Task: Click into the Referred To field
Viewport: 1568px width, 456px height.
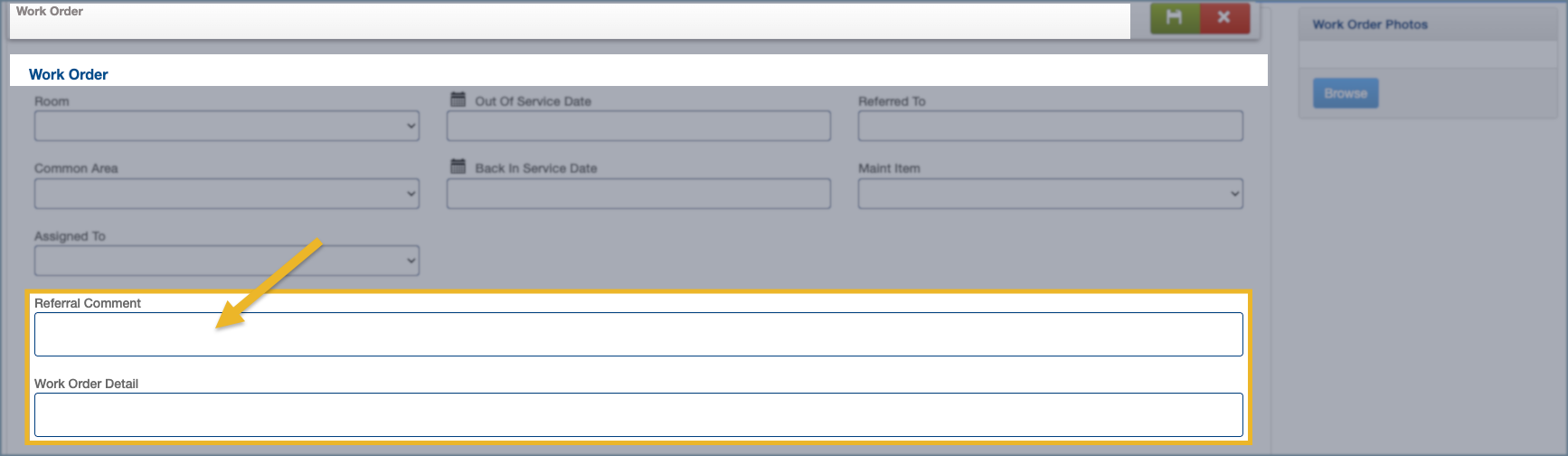Action: [x=1050, y=126]
